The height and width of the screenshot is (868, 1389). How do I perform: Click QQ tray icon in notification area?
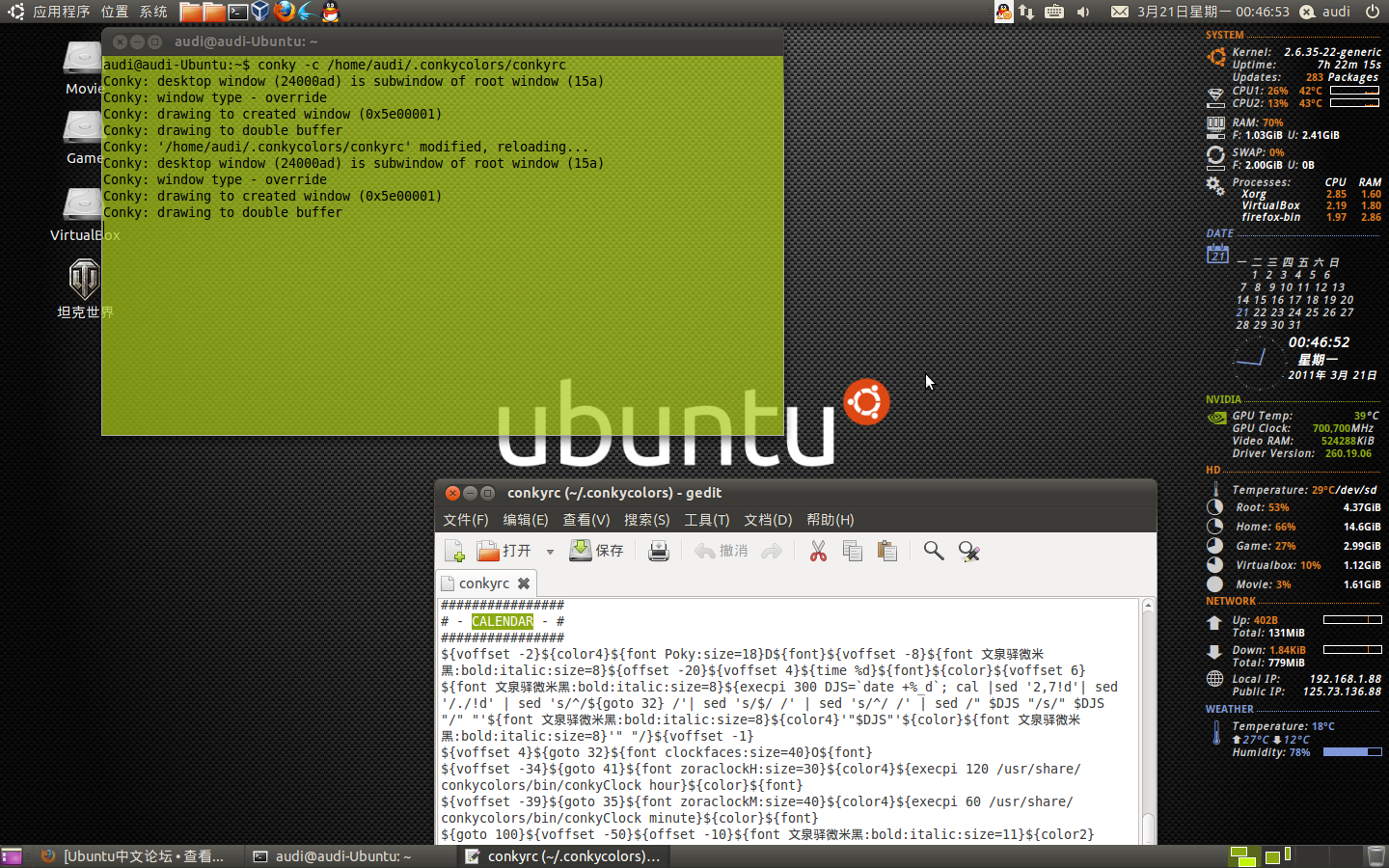(x=1004, y=12)
